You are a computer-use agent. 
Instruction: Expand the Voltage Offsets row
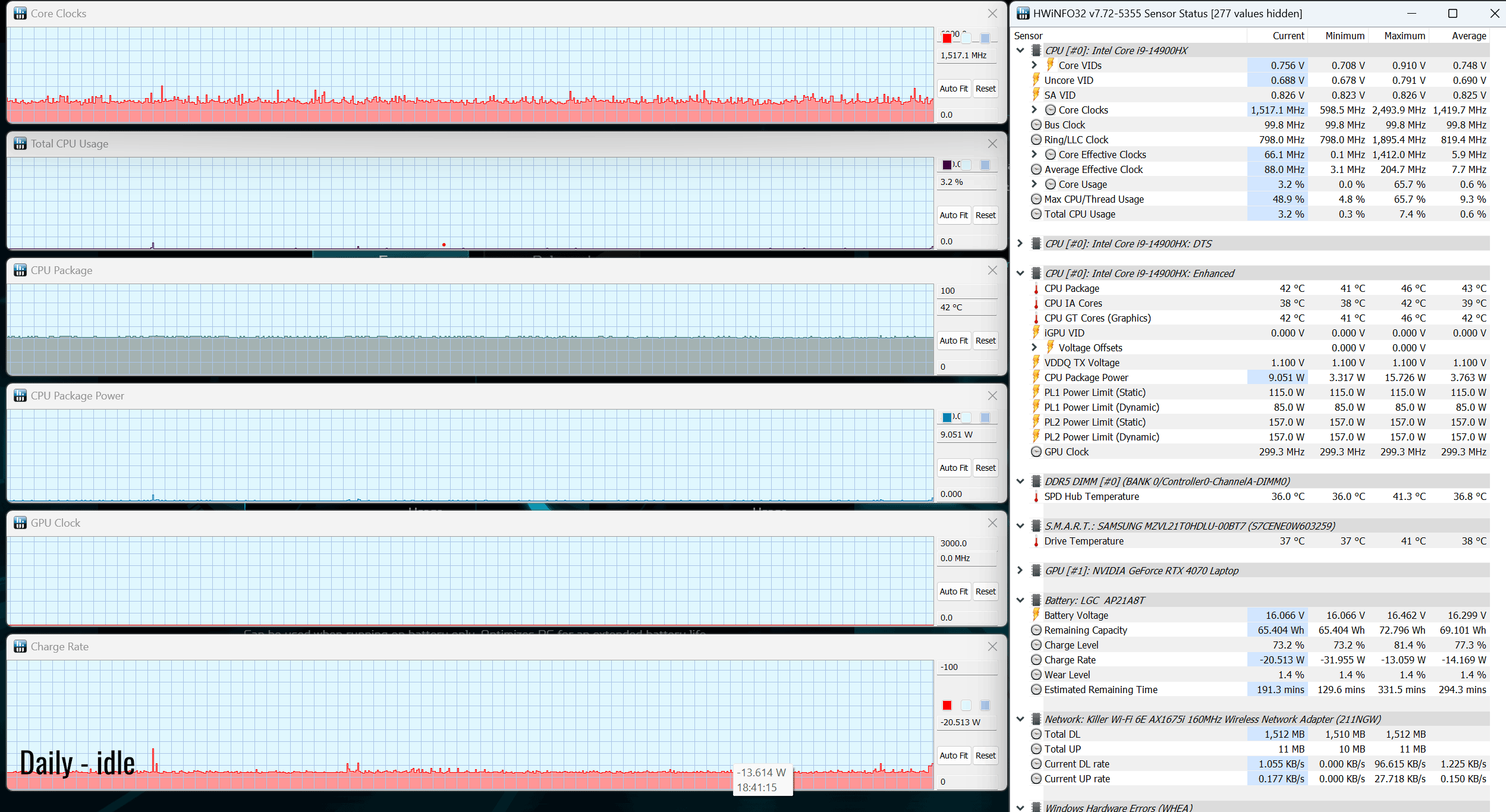coord(1035,348)
